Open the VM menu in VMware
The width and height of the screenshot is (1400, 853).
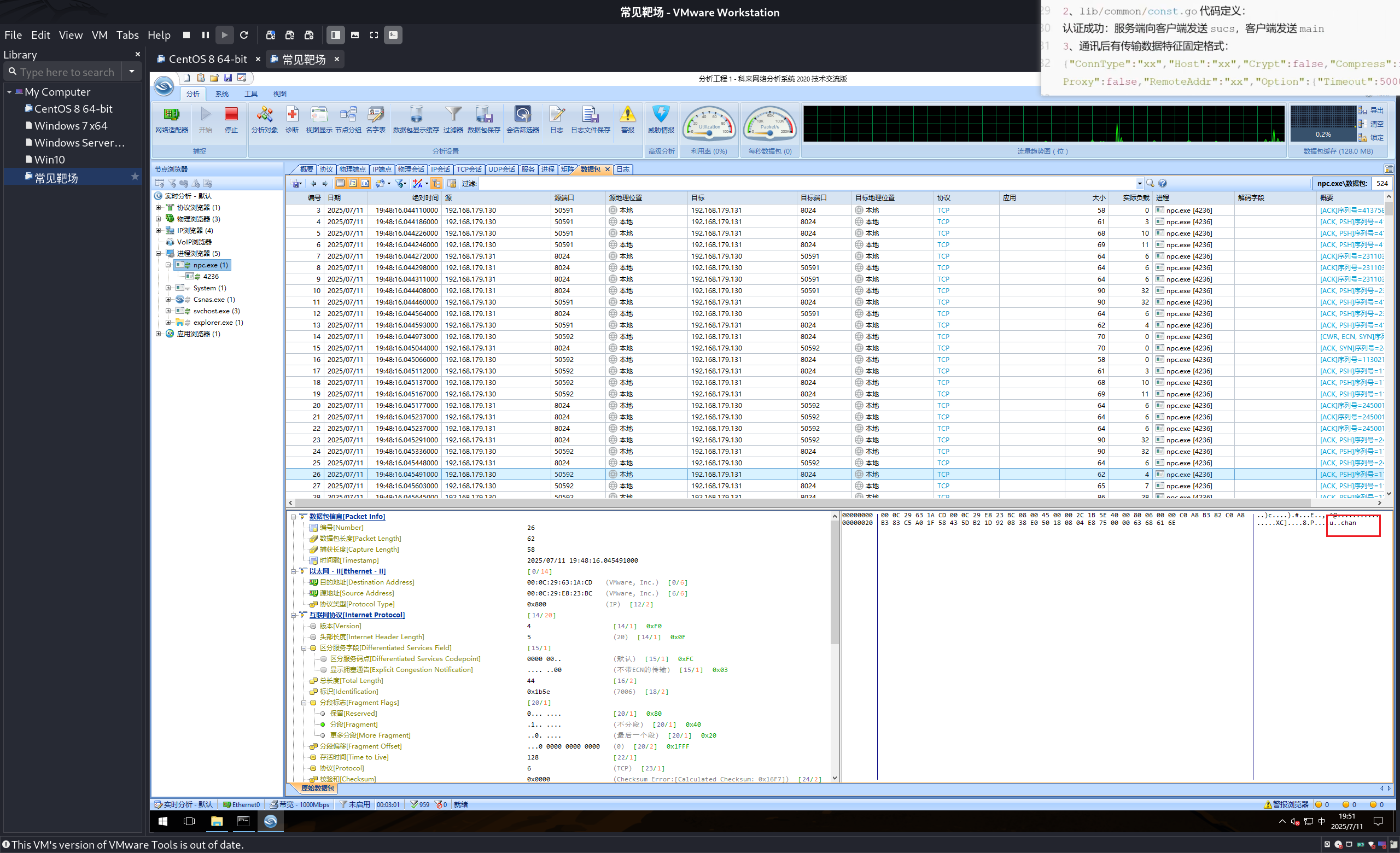pyautogui.click(x=99, y=35)
